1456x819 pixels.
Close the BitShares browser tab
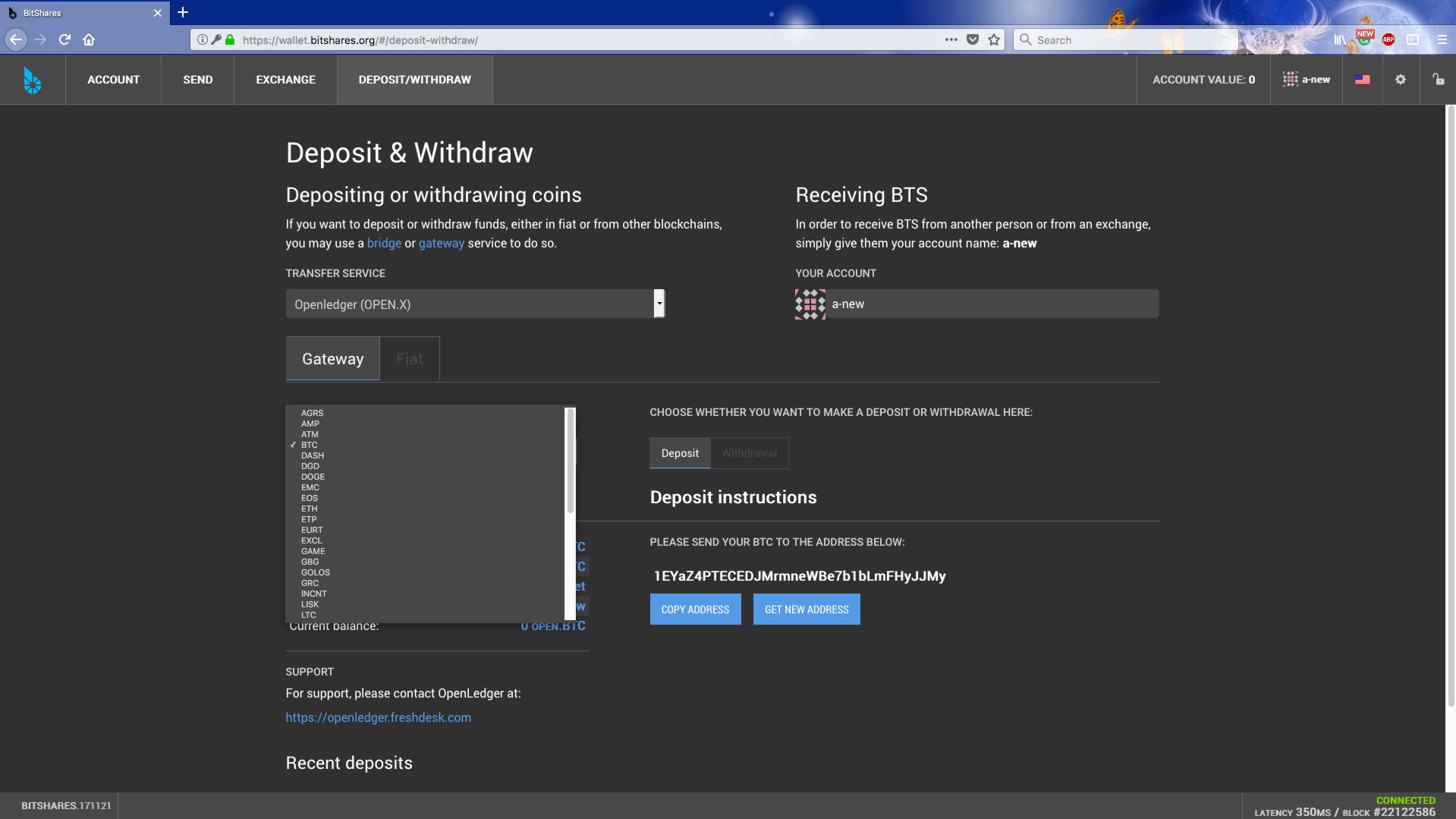(x=158, y=13)
